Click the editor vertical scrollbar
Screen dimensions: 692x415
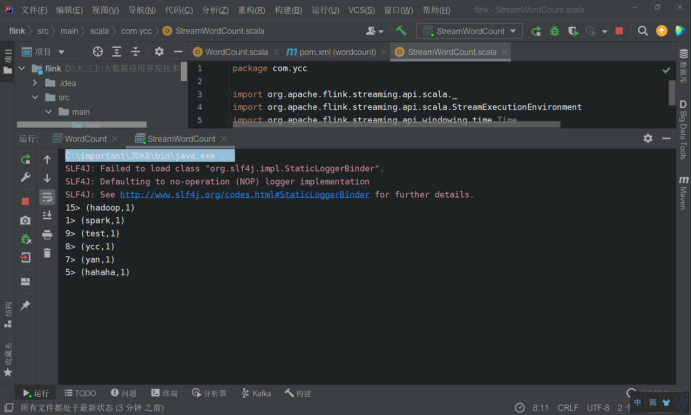(672, 93)
